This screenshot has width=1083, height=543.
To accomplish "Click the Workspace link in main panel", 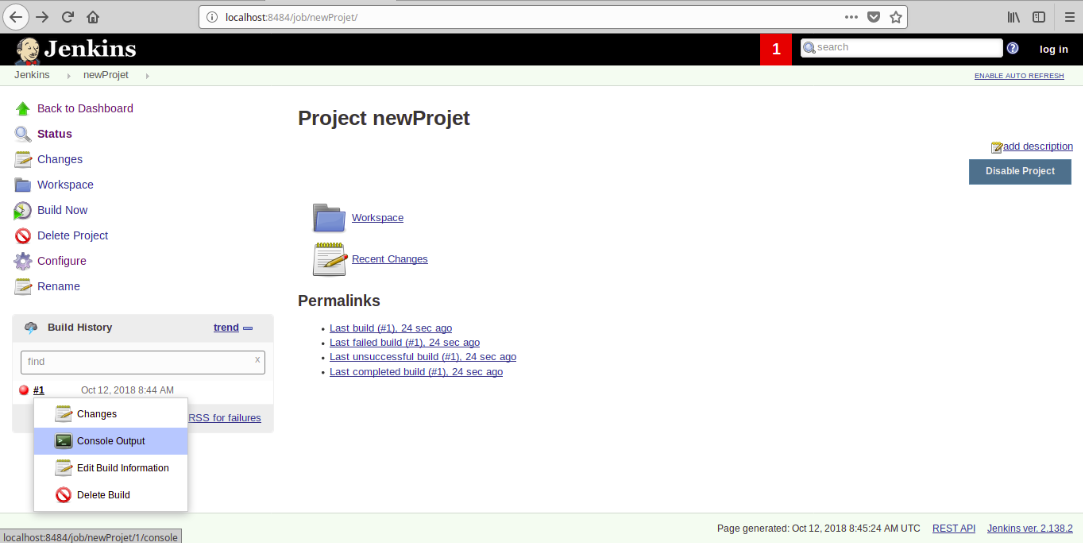I will [377, 218].
